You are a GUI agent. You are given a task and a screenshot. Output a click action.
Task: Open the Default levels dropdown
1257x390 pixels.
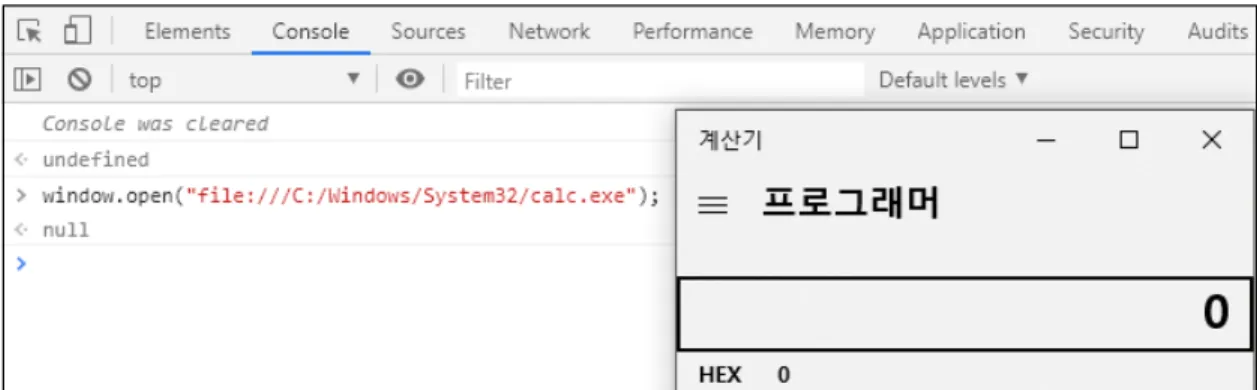pos(953,80)
